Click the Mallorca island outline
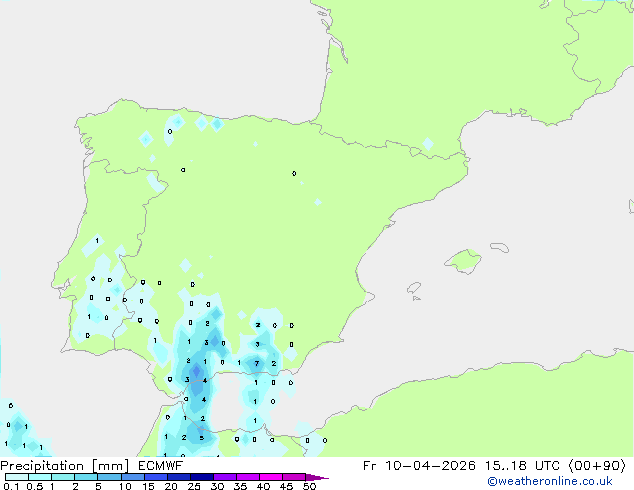The width and height of the screenshot is (634, 490). click(x=463, y=261)
